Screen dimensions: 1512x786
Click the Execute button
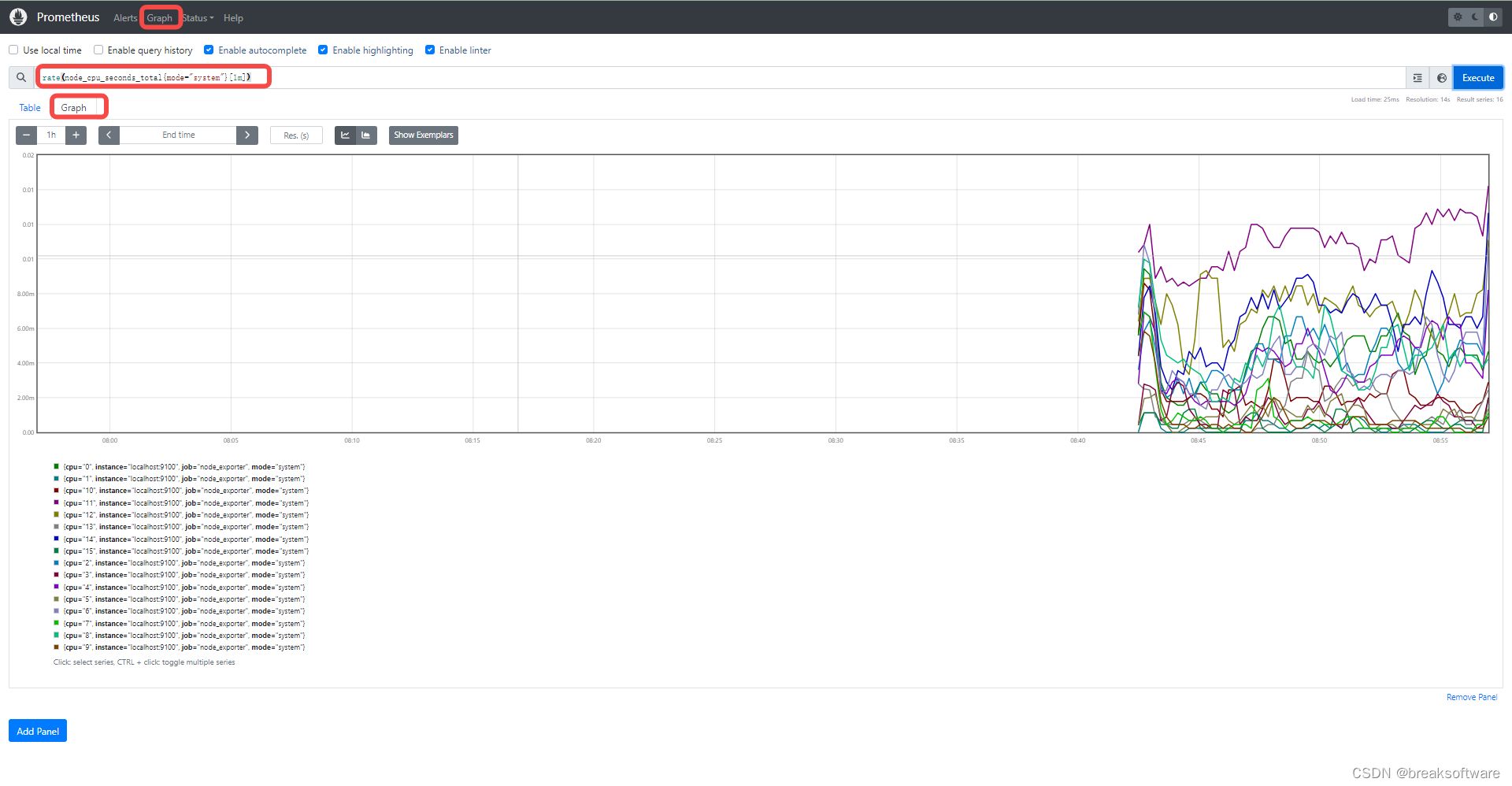[x=1478, y=78]
